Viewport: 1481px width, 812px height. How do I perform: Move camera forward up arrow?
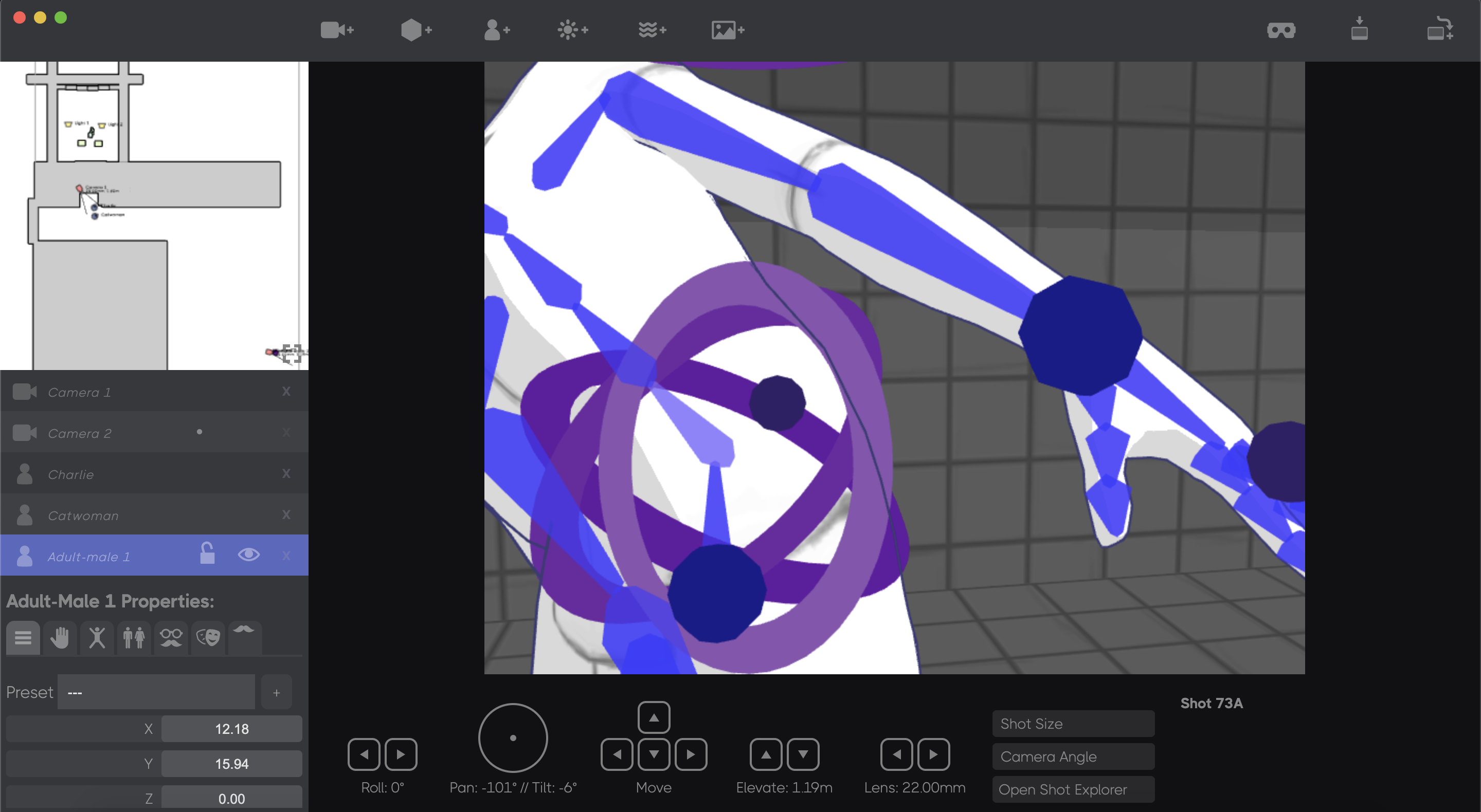tap(654, 717)
